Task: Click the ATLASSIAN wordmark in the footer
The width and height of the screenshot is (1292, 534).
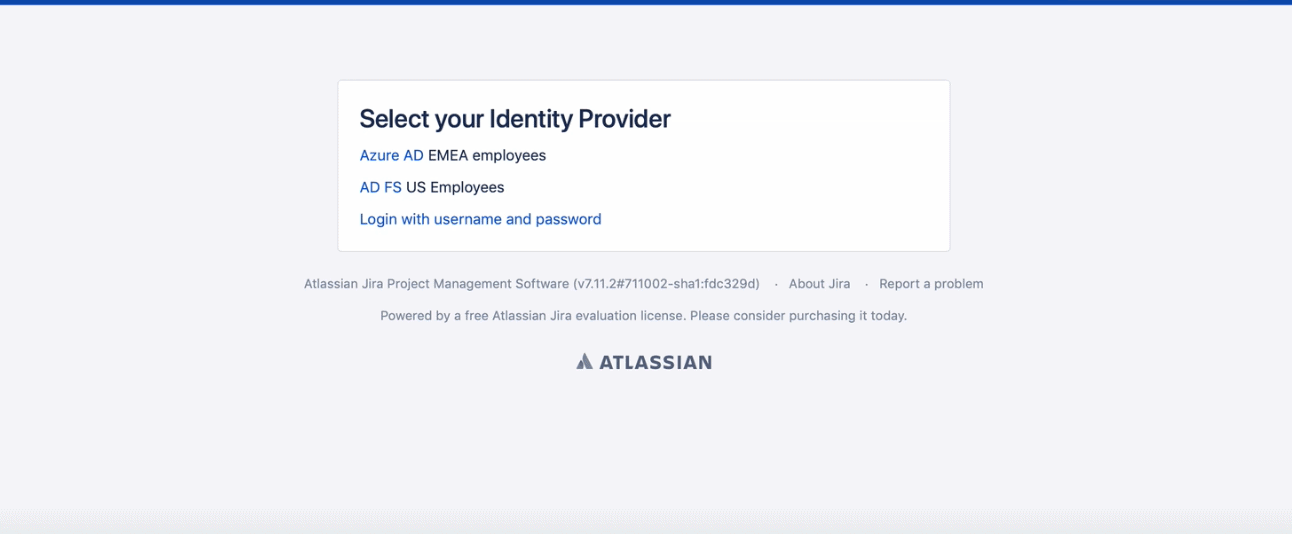Action: click(655, 362)
